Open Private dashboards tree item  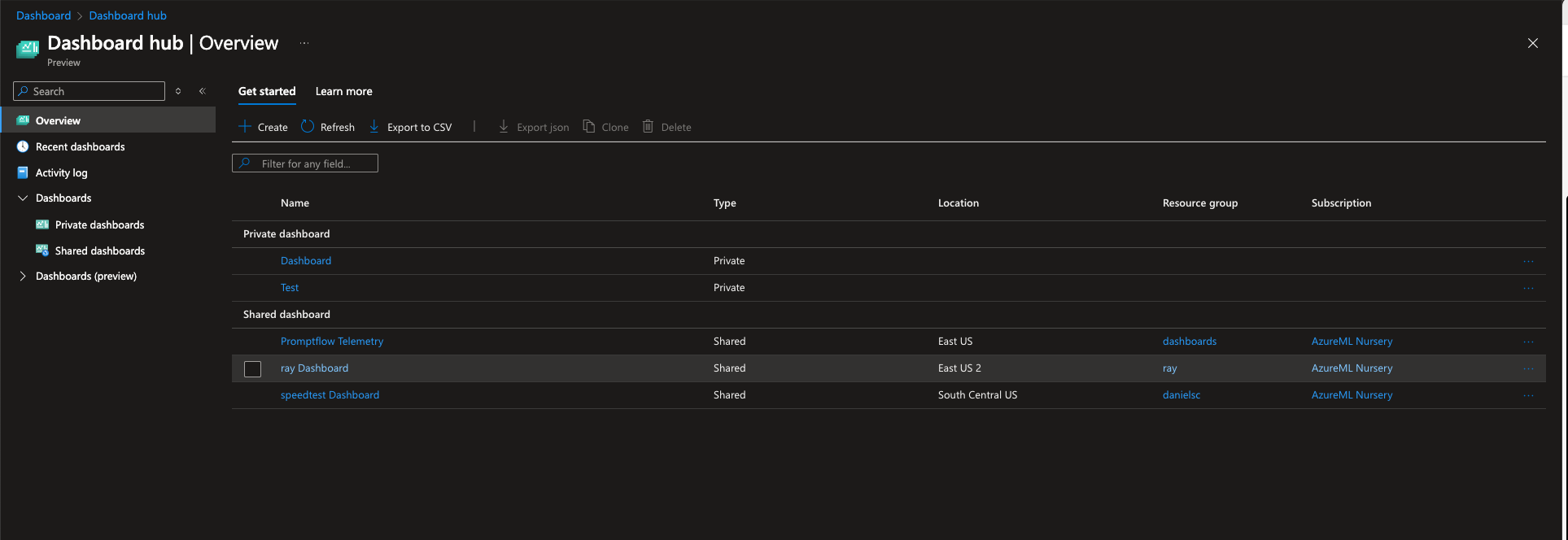click(99, 224)
